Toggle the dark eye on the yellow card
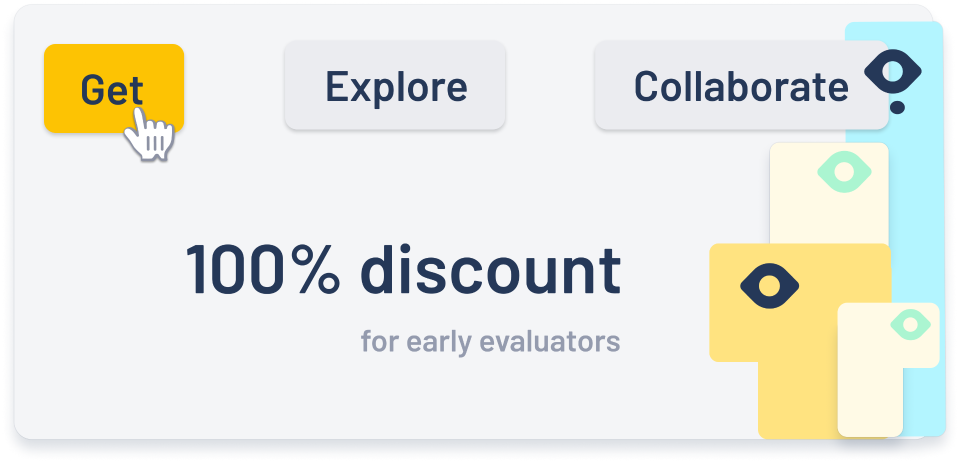Image resolution: width=960 pixels, height=463 pixels. click(769, 287)
